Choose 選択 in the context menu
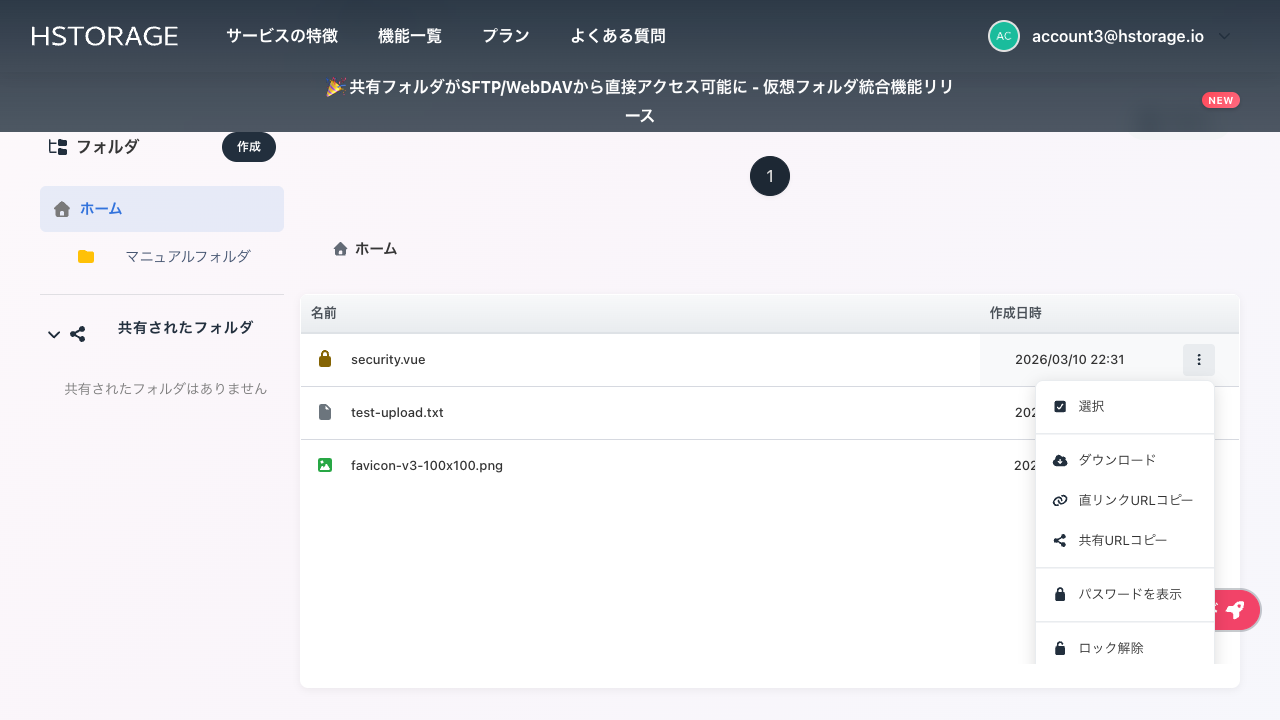1280x720 pixels. coord(1125,407)
